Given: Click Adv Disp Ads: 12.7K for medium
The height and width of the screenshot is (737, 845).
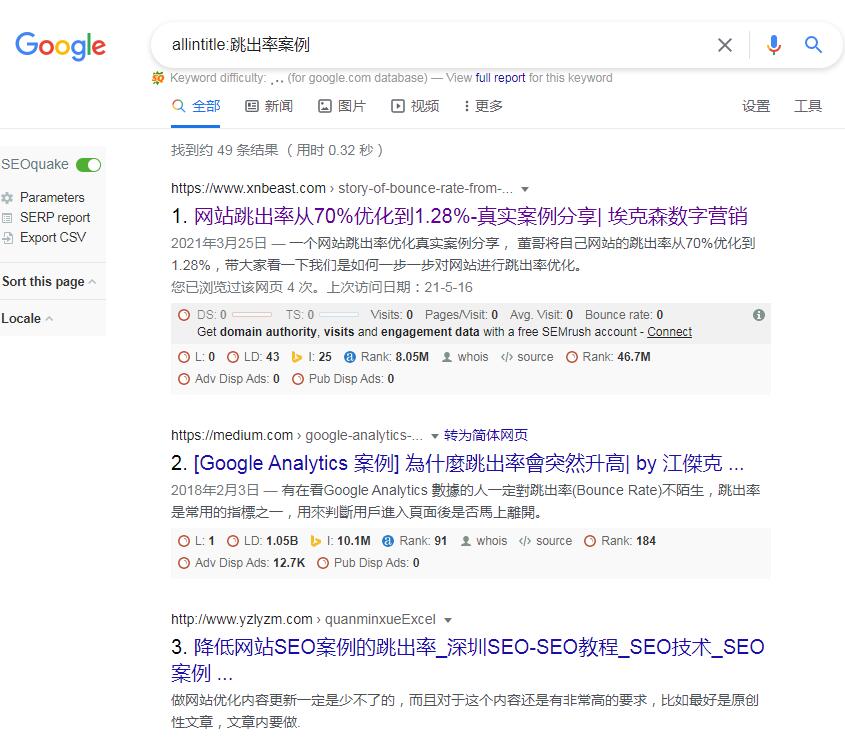Looking at the screenshot, I should click(x=241, y=563).
